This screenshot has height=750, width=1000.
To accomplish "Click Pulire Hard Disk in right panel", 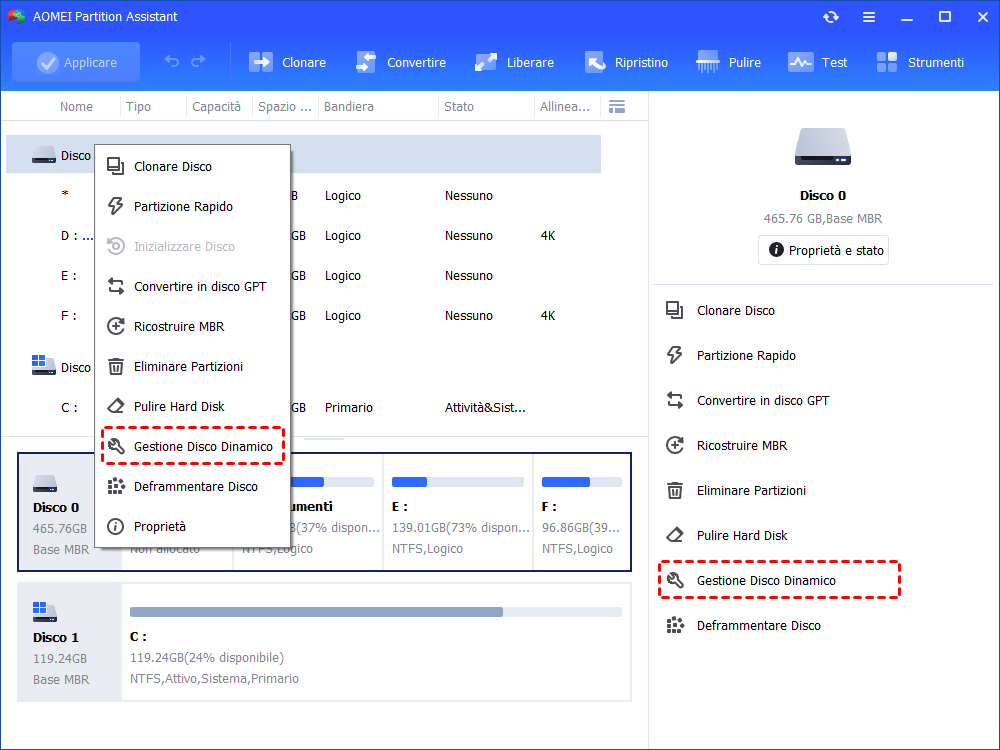I will pyautogui.click(x=742, y=536).
